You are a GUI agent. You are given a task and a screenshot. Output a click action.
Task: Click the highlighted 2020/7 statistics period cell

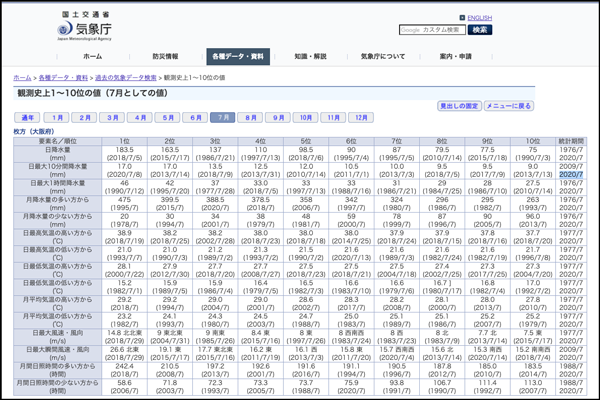tap(571, 174)
